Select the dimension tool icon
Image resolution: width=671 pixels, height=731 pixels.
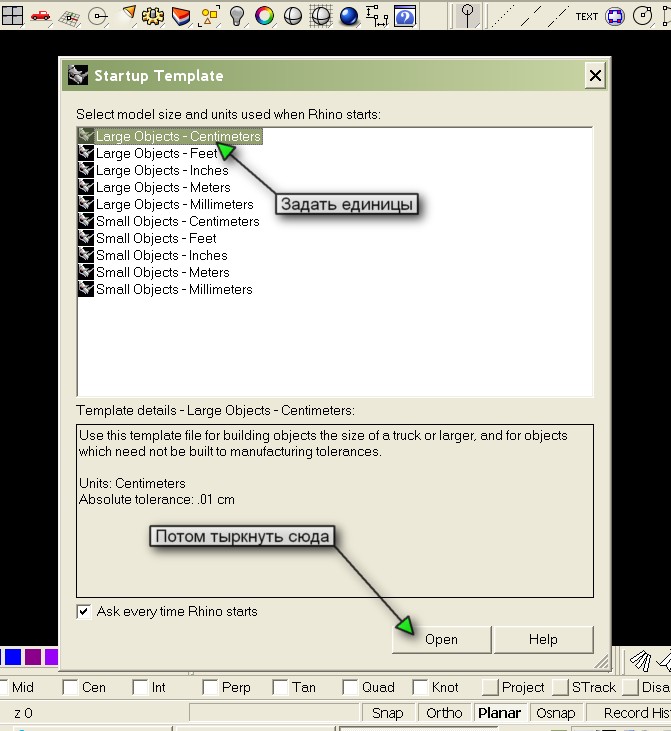tap(377, 16)
